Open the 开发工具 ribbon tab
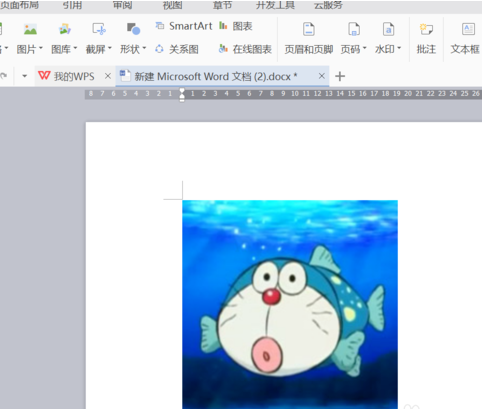 tap(275, 5)
